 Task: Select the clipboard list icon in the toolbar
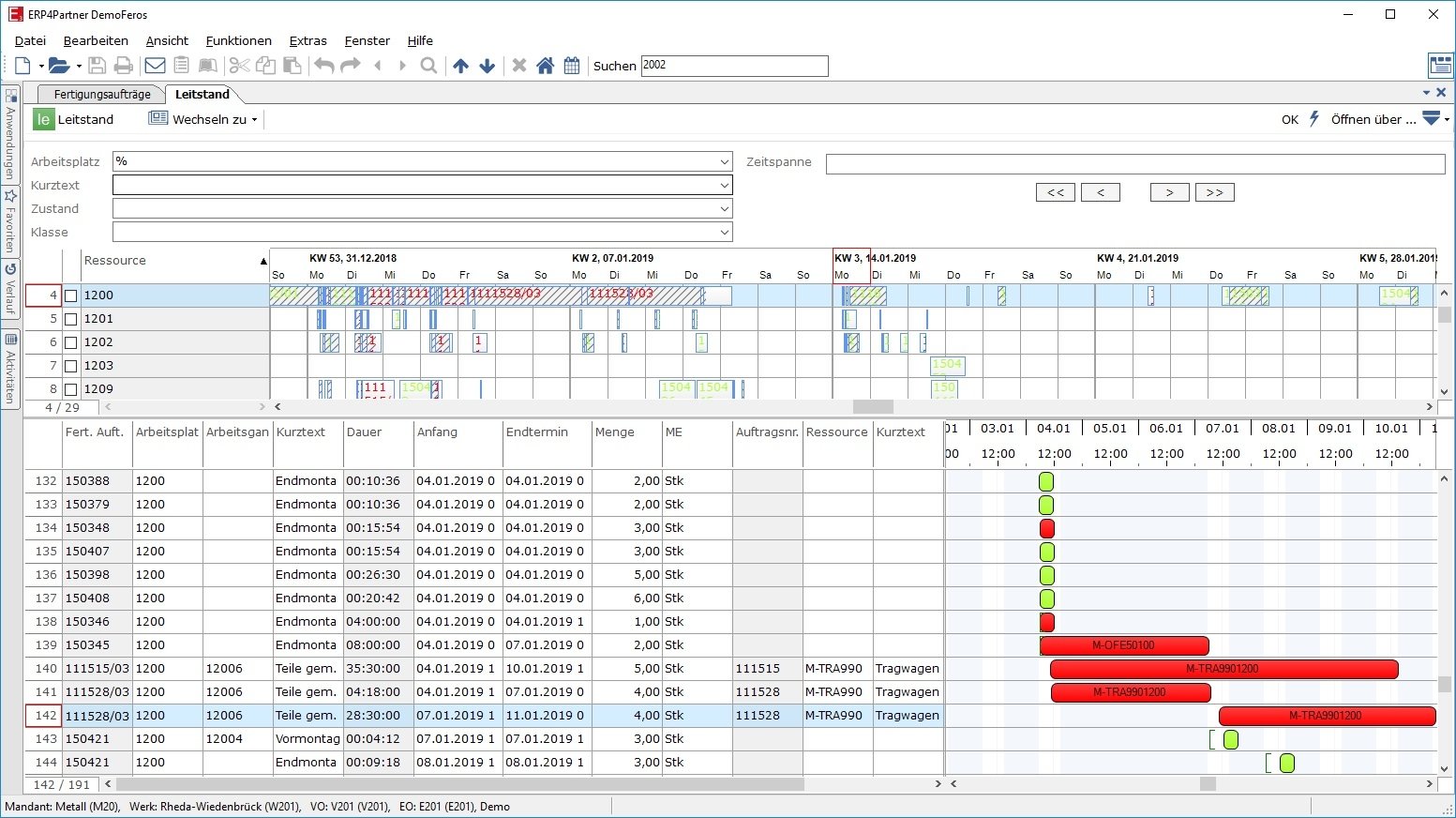click(x=181, y=66)
